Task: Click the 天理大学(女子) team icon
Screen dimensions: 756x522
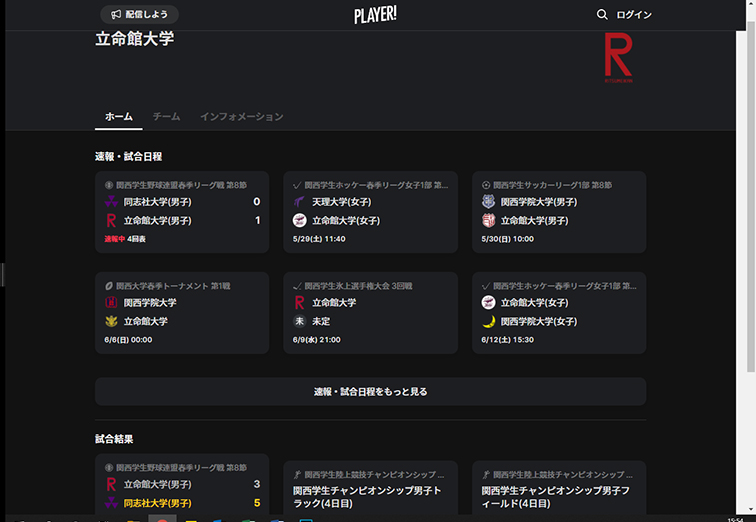Action: (x=299, y=201)
